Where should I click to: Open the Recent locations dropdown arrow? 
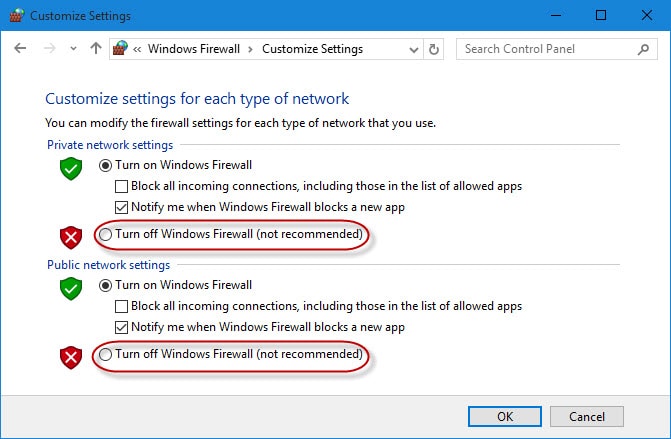click(72, 48)
